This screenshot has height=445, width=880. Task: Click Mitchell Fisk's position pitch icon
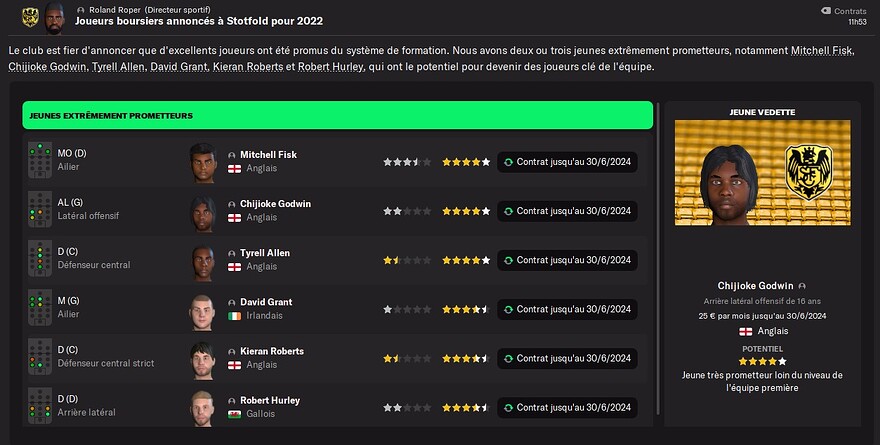click(x=40, y=161)
